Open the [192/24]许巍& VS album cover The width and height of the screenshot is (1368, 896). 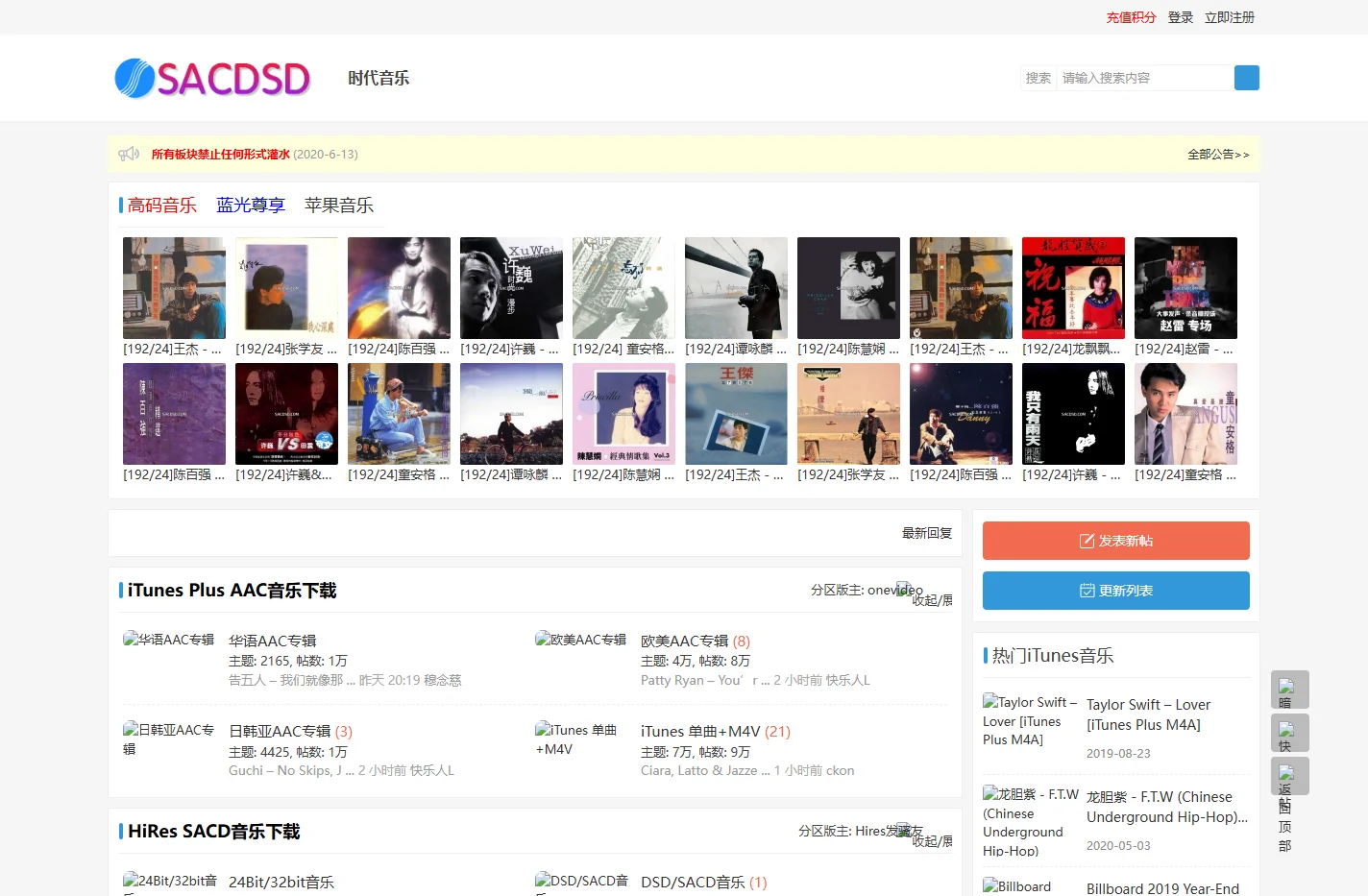click(x=286, y=414)
